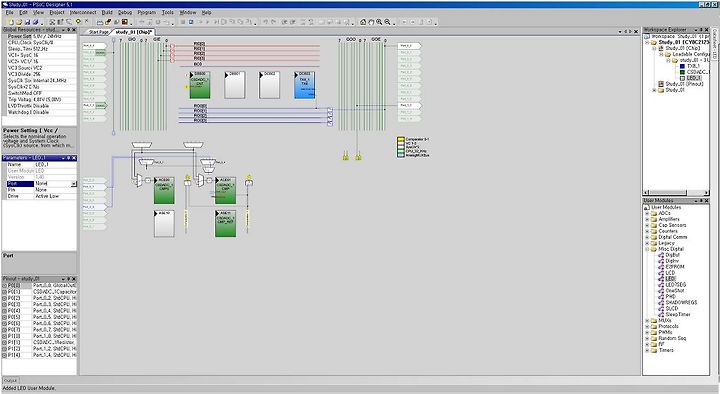Click the home view toolbar icon

point(363,22)
